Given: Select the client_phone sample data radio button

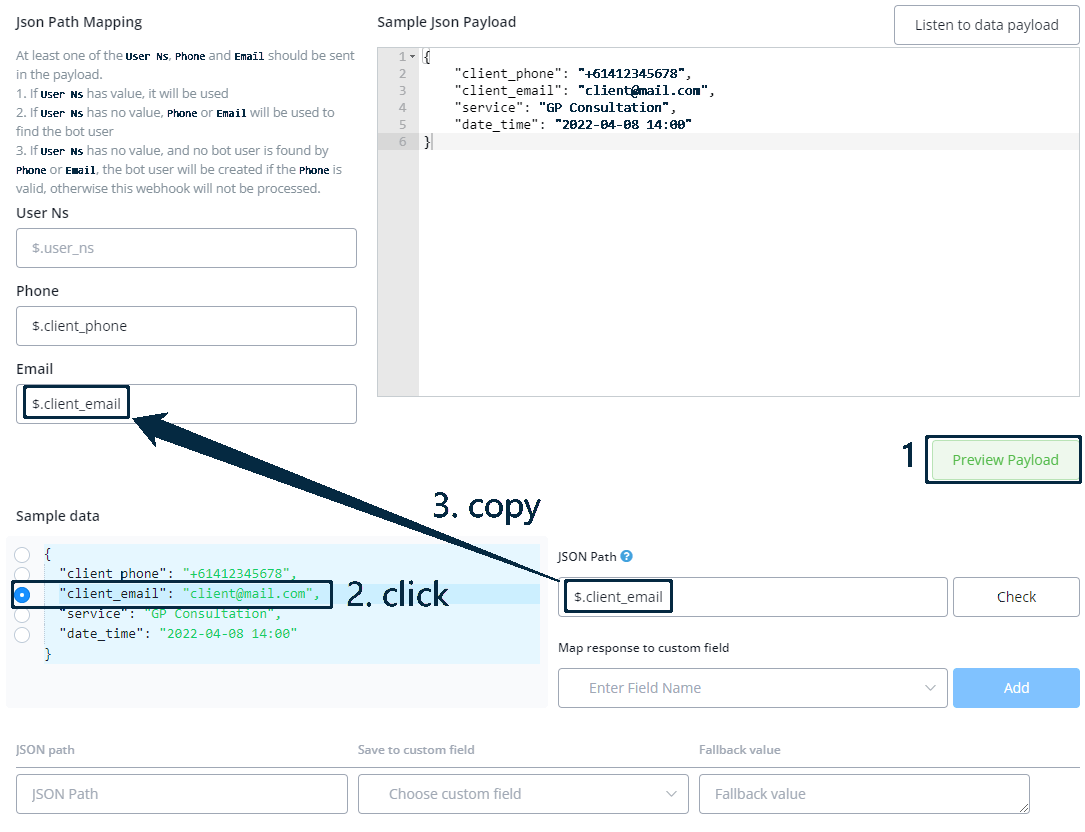Looking at the screenshot, I should pyautogui.click(x=22, y=575).
